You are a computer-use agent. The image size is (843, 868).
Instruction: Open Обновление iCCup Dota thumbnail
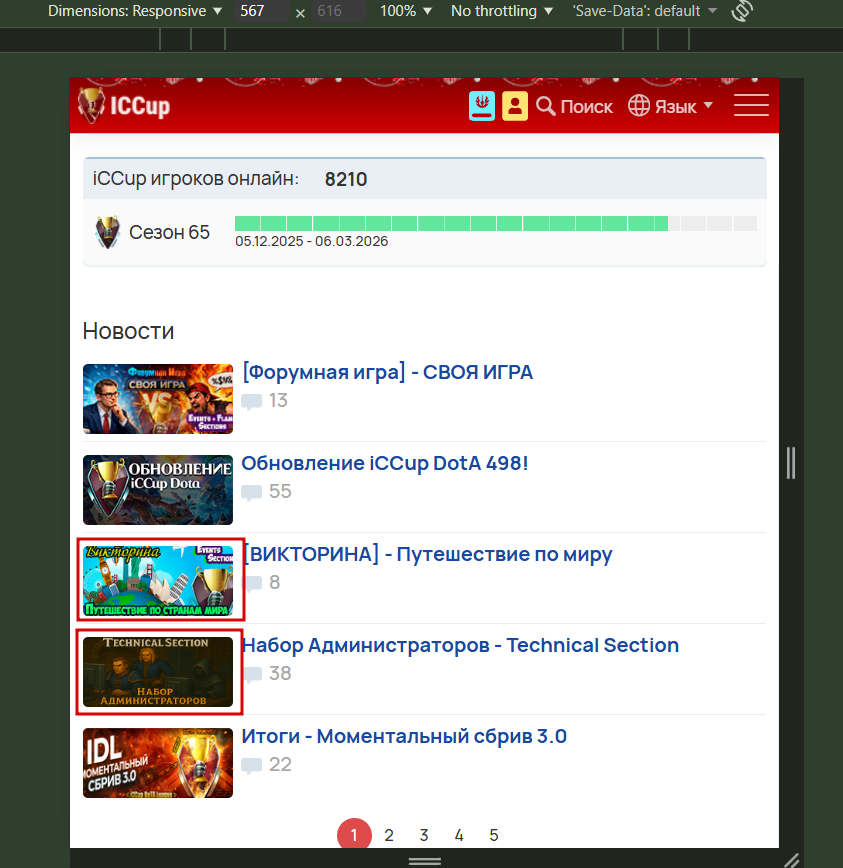click(158, 490)
